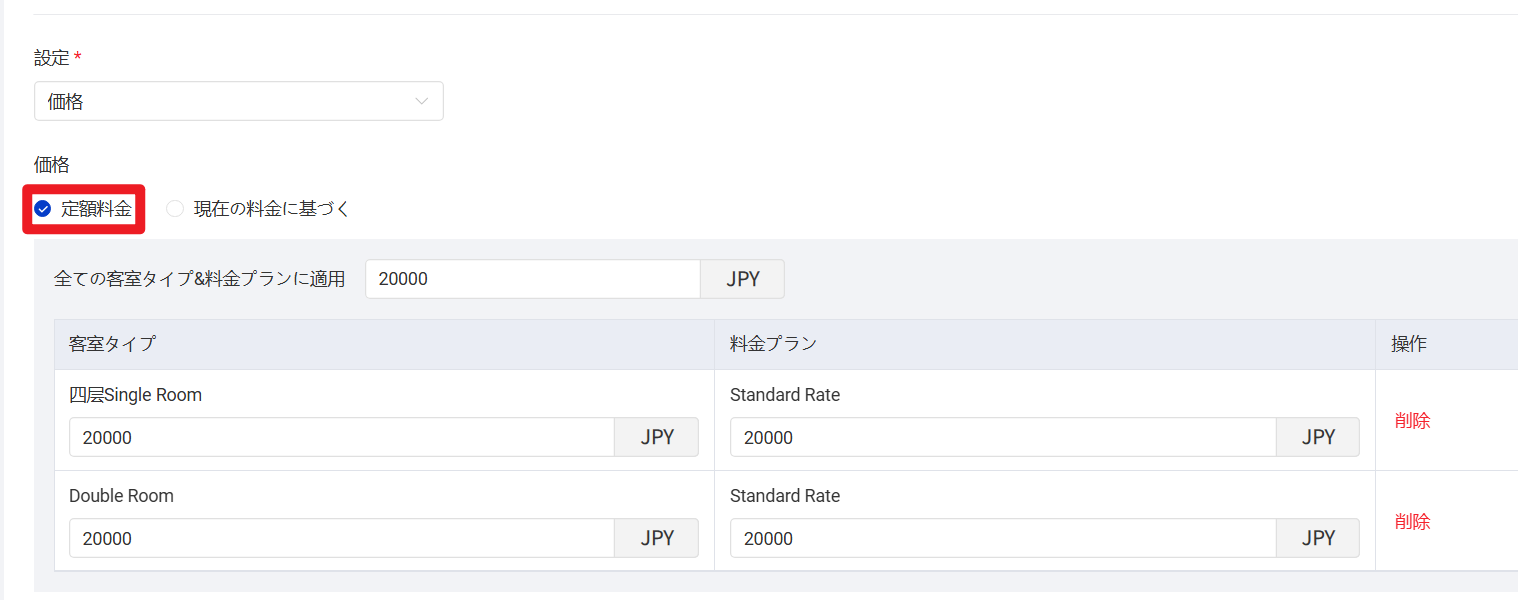The height and width of the screenshot is (600, 1518).
Task: Click the JPY unit beside the apply-all field
Action: [x=742, y=279]
